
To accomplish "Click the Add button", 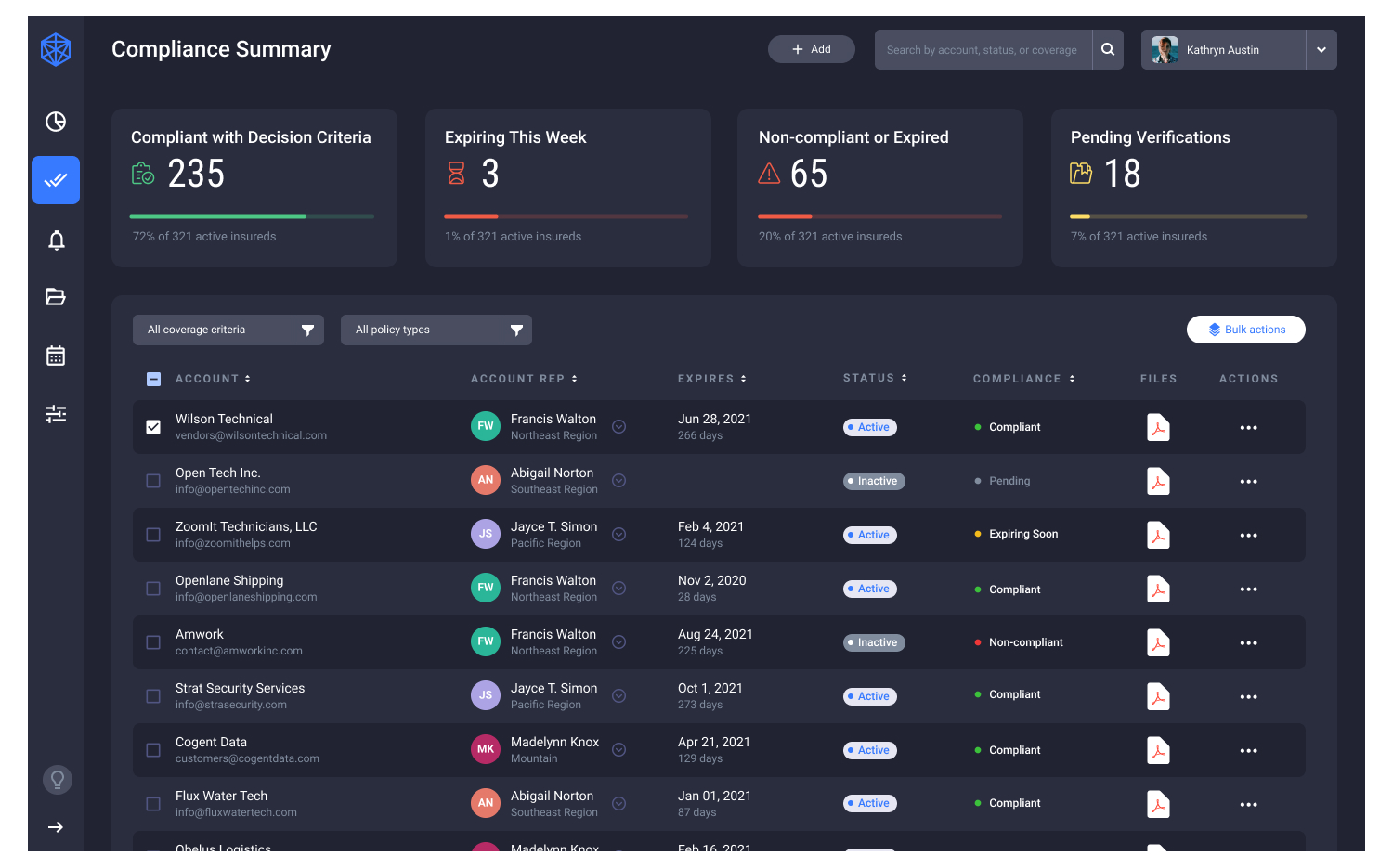I will (812, 49).
